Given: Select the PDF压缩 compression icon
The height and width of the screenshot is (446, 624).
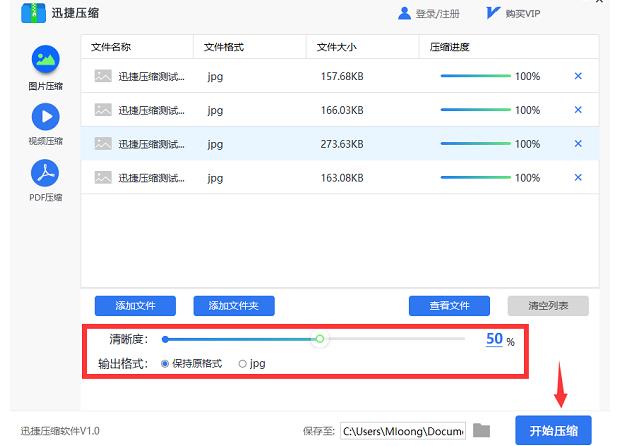Looking at the screenshot, I should pos(45,173).
